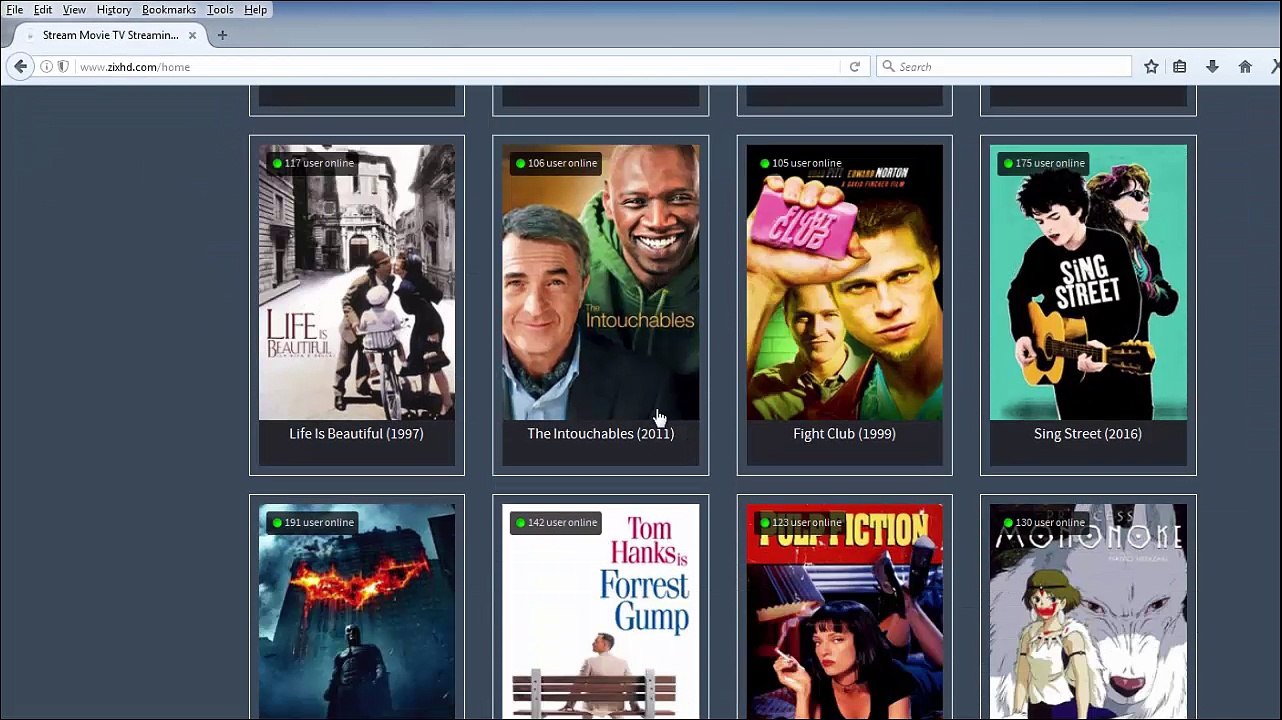Click the magnifier icon in search box

pos(888,67)
